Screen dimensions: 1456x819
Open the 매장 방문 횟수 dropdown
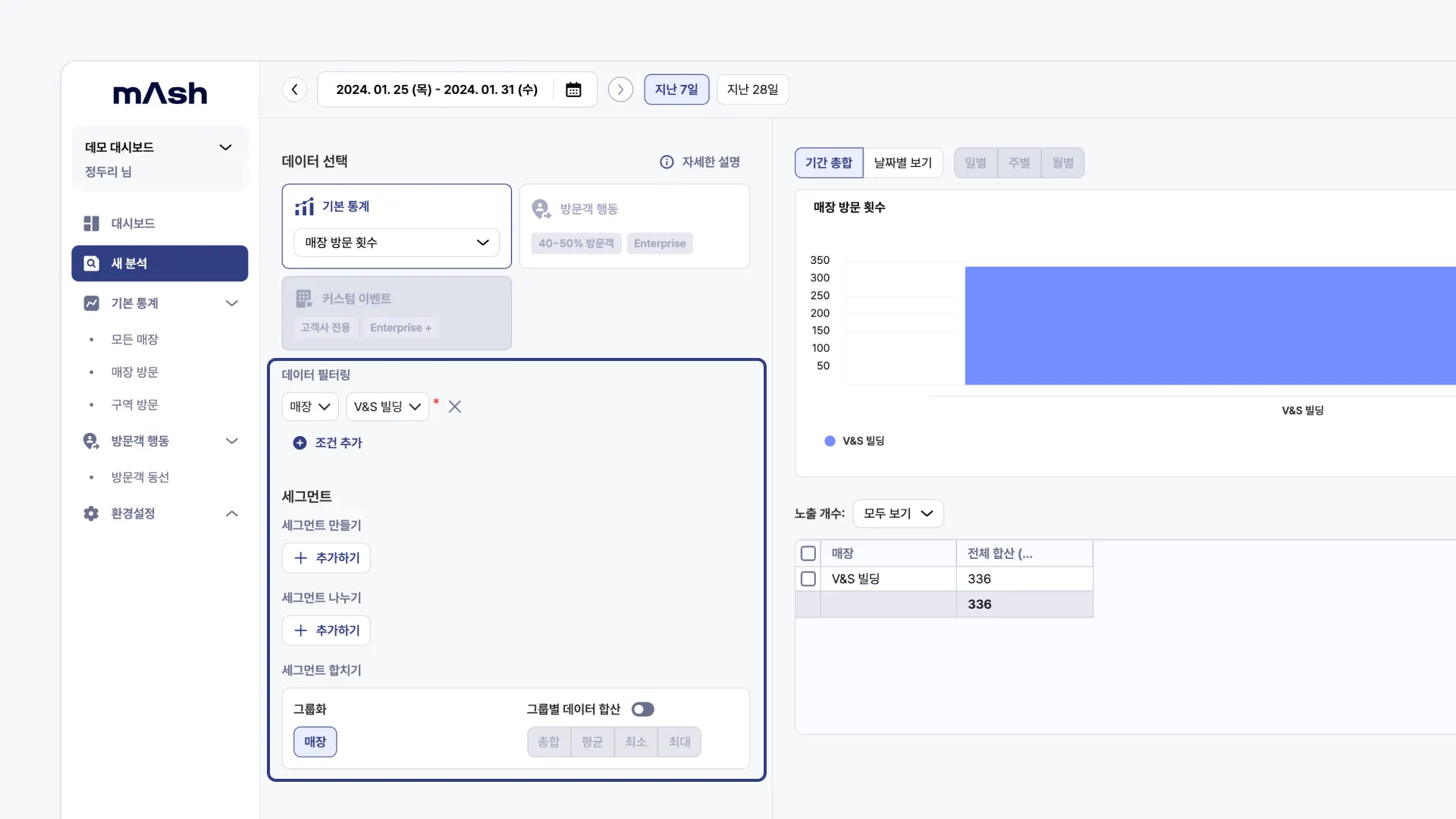coord(396,243)
